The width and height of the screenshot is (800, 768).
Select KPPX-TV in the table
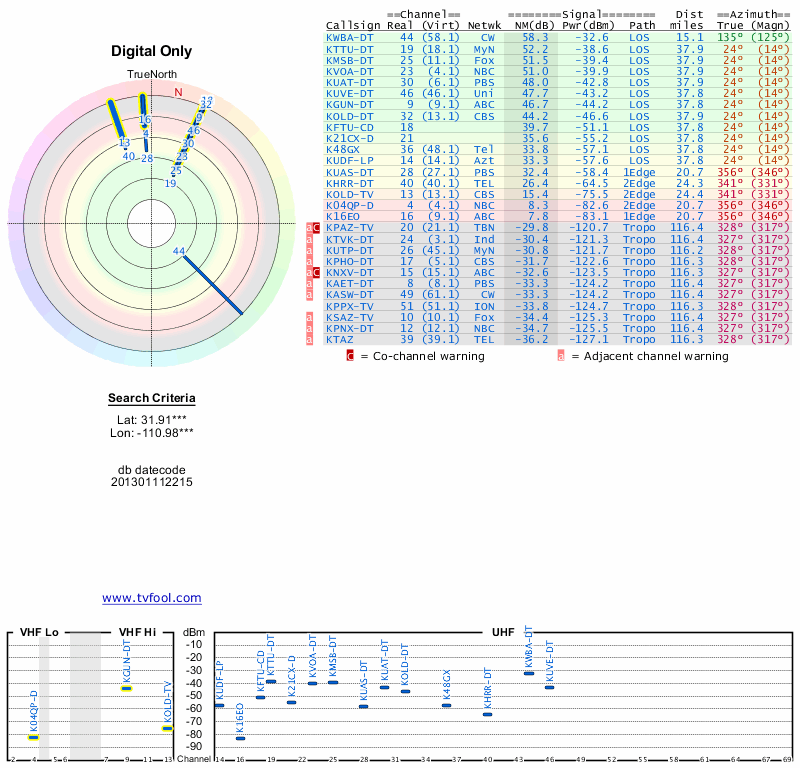[x=349, y=307]
